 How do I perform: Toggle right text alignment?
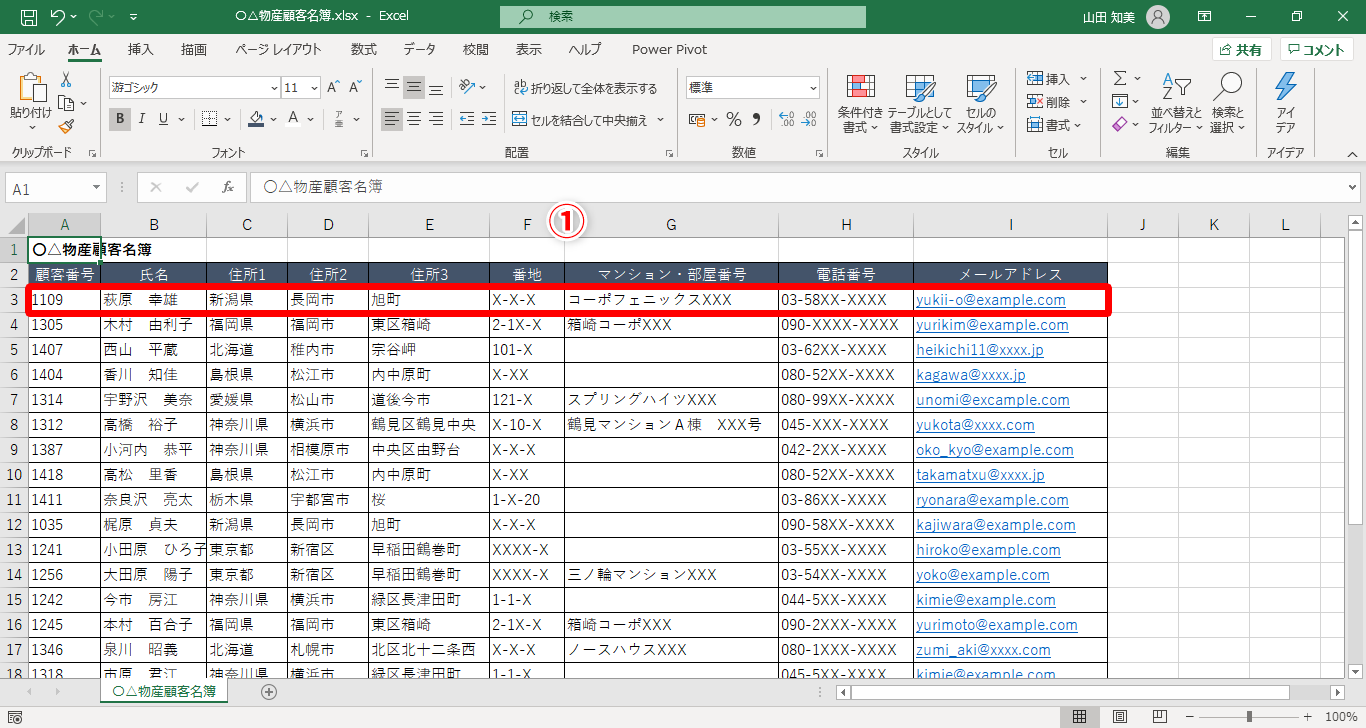(x=436, y=119)
